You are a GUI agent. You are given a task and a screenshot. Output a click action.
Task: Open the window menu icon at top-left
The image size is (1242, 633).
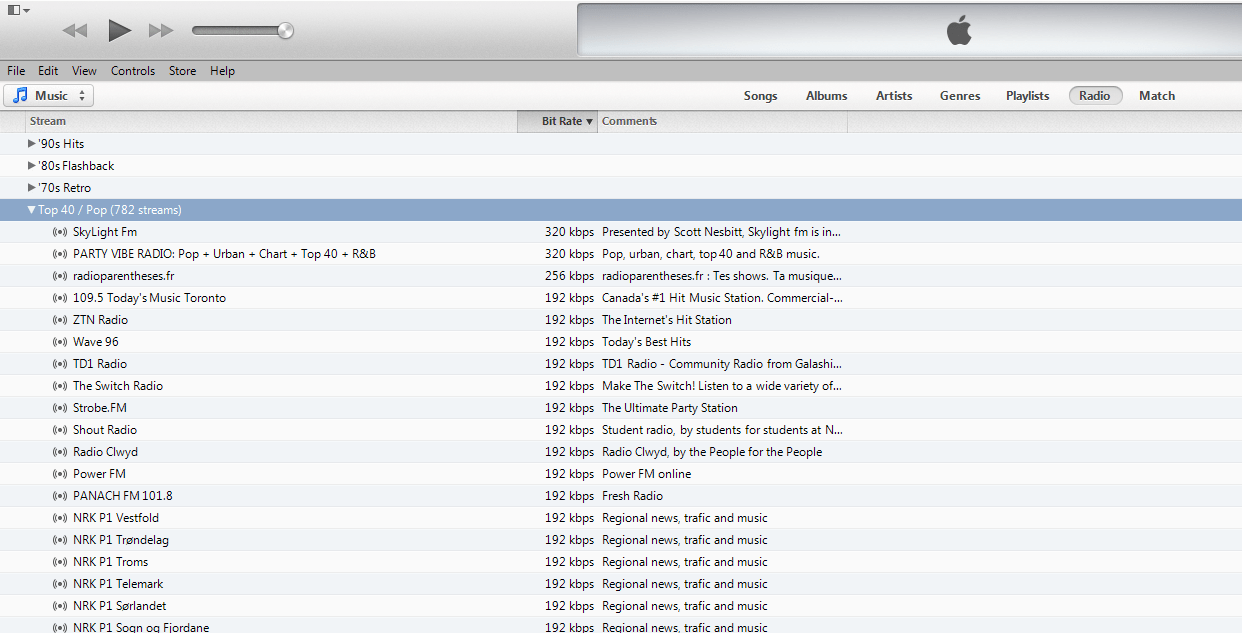coord(18,10)
